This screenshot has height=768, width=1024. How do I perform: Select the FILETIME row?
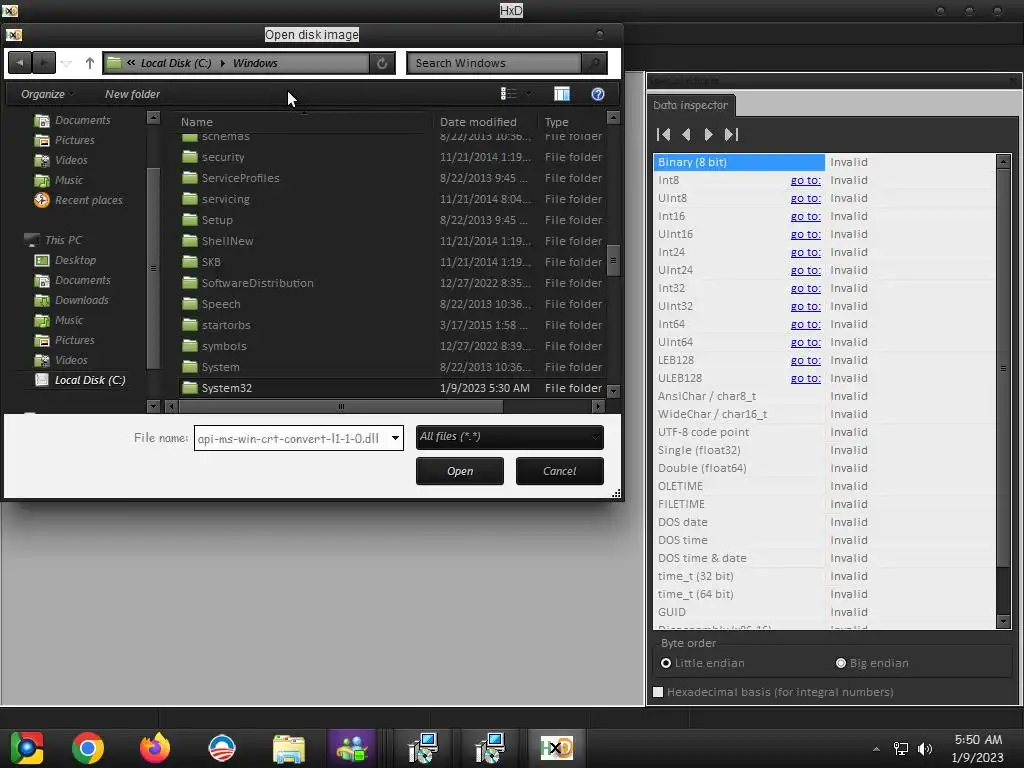[x=824, y=504]
